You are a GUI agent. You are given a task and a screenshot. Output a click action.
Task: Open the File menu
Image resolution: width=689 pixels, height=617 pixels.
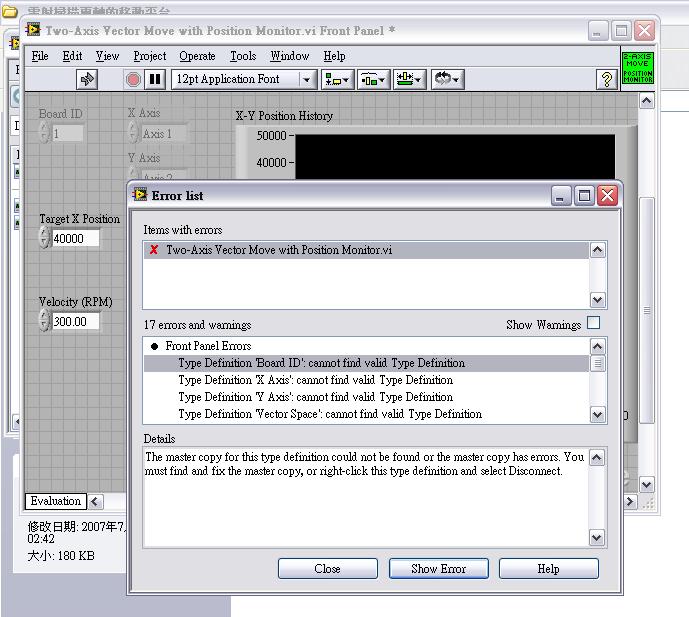[40, 56]
